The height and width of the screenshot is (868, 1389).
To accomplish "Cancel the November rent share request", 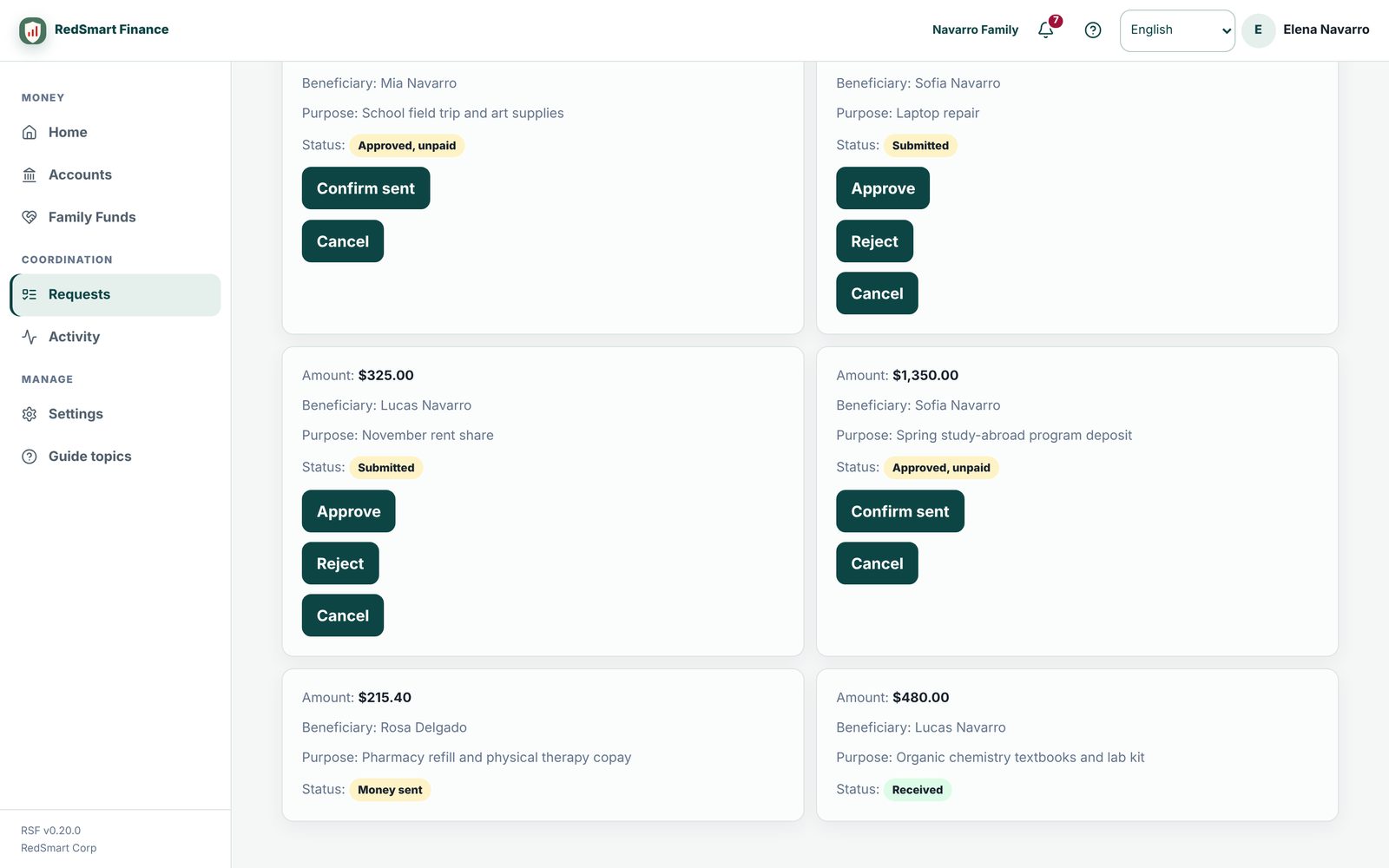I will tap(343, 615).
